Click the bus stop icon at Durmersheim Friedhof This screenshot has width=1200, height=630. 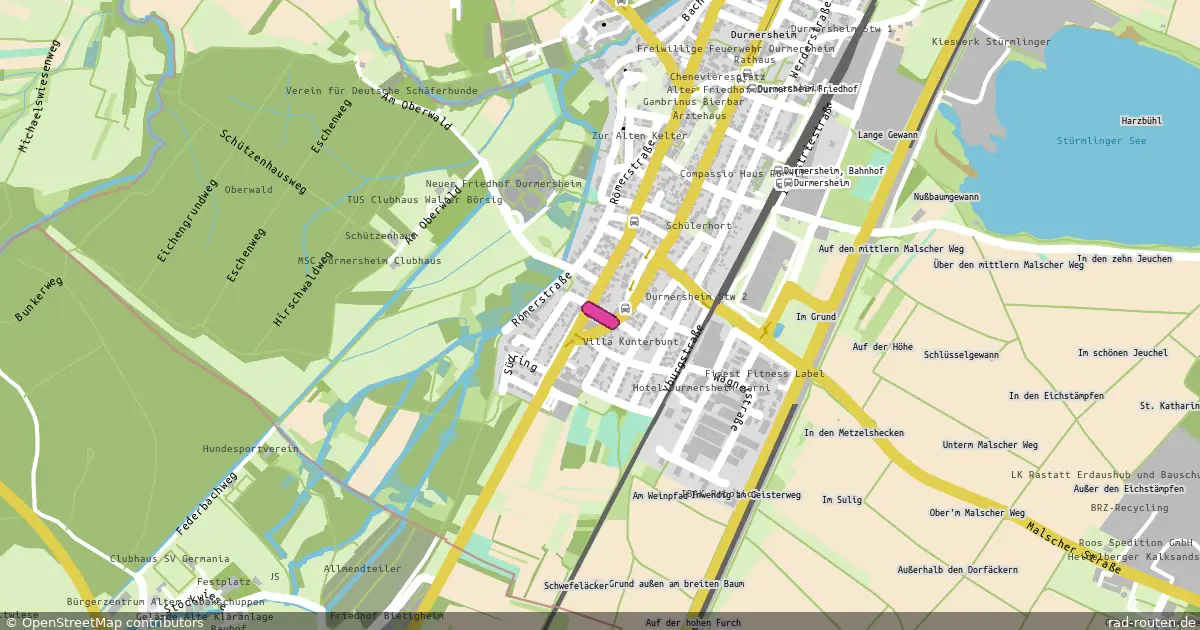pyautogui.click(x=751, y=89)
